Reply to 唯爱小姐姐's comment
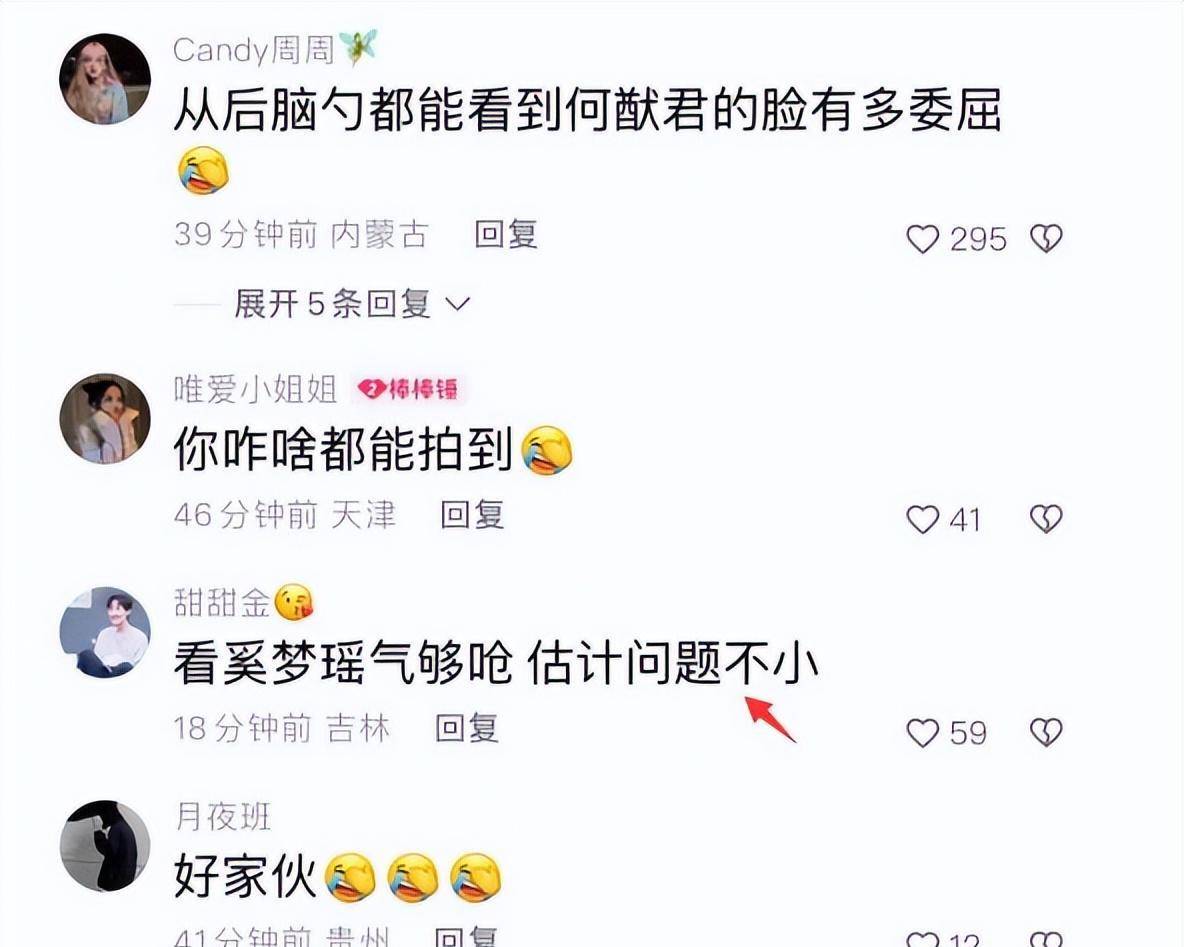This screenshot has height=947, width=1184. [472, 514]
